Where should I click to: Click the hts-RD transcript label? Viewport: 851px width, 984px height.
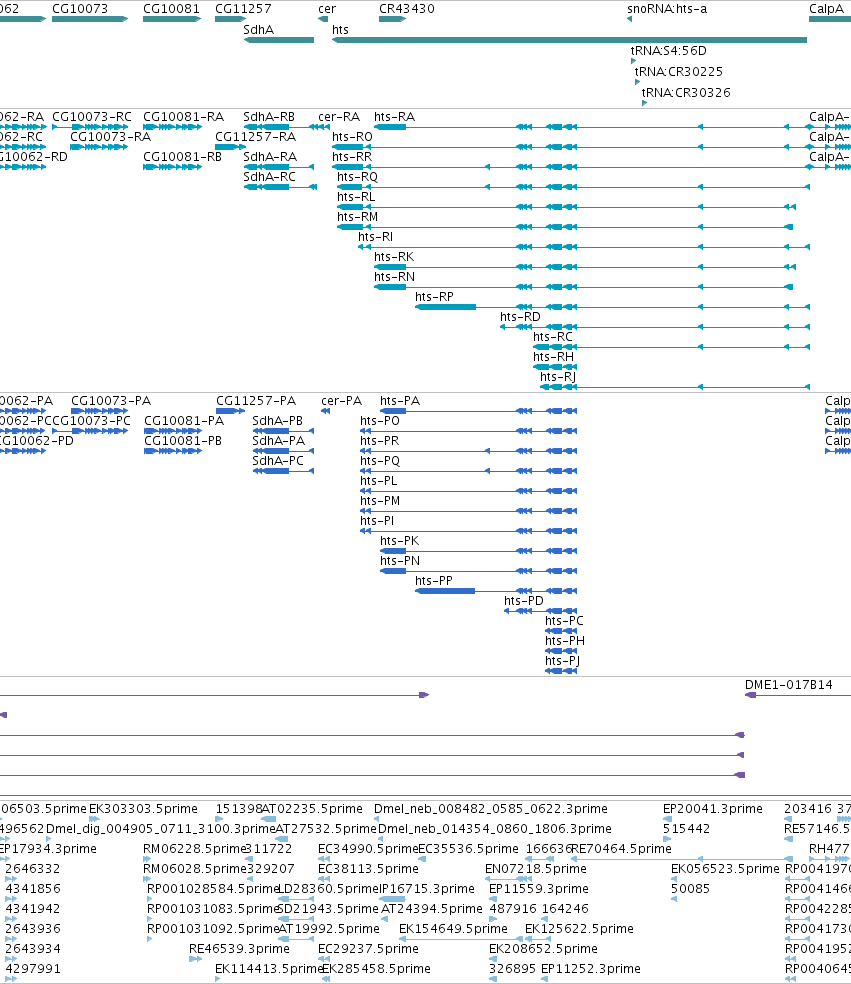pyautogui.click(x=520, y=318)
